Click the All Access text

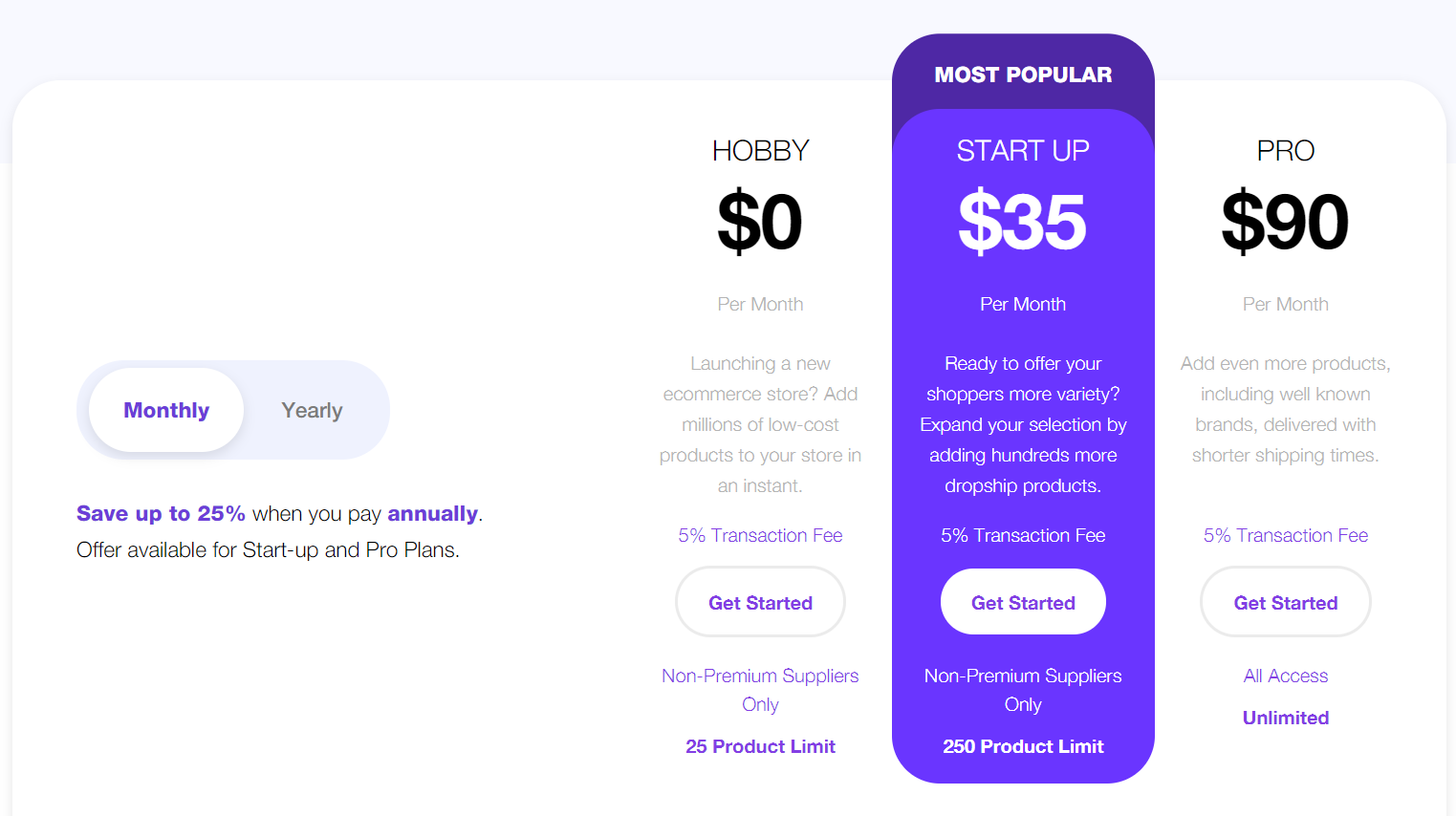pos(1285,676)
